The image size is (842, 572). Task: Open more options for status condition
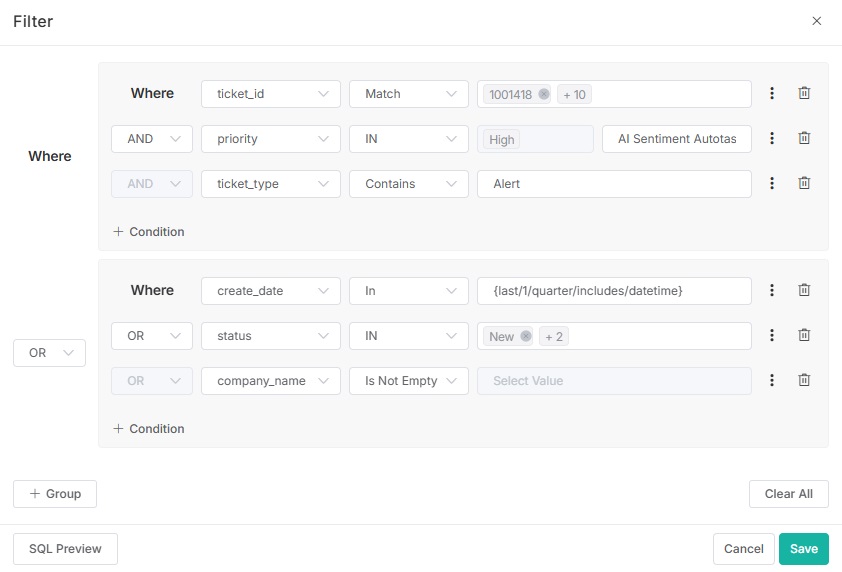pos(772,336)
